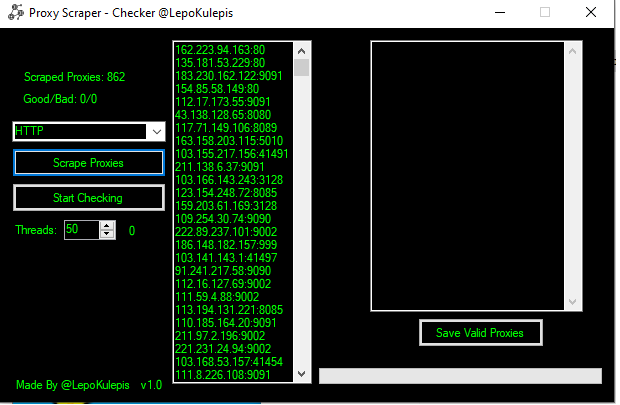Click the Proxy Scraper app icon in title bar
This screenshot has width=620, height=405.
coord(13,13)
